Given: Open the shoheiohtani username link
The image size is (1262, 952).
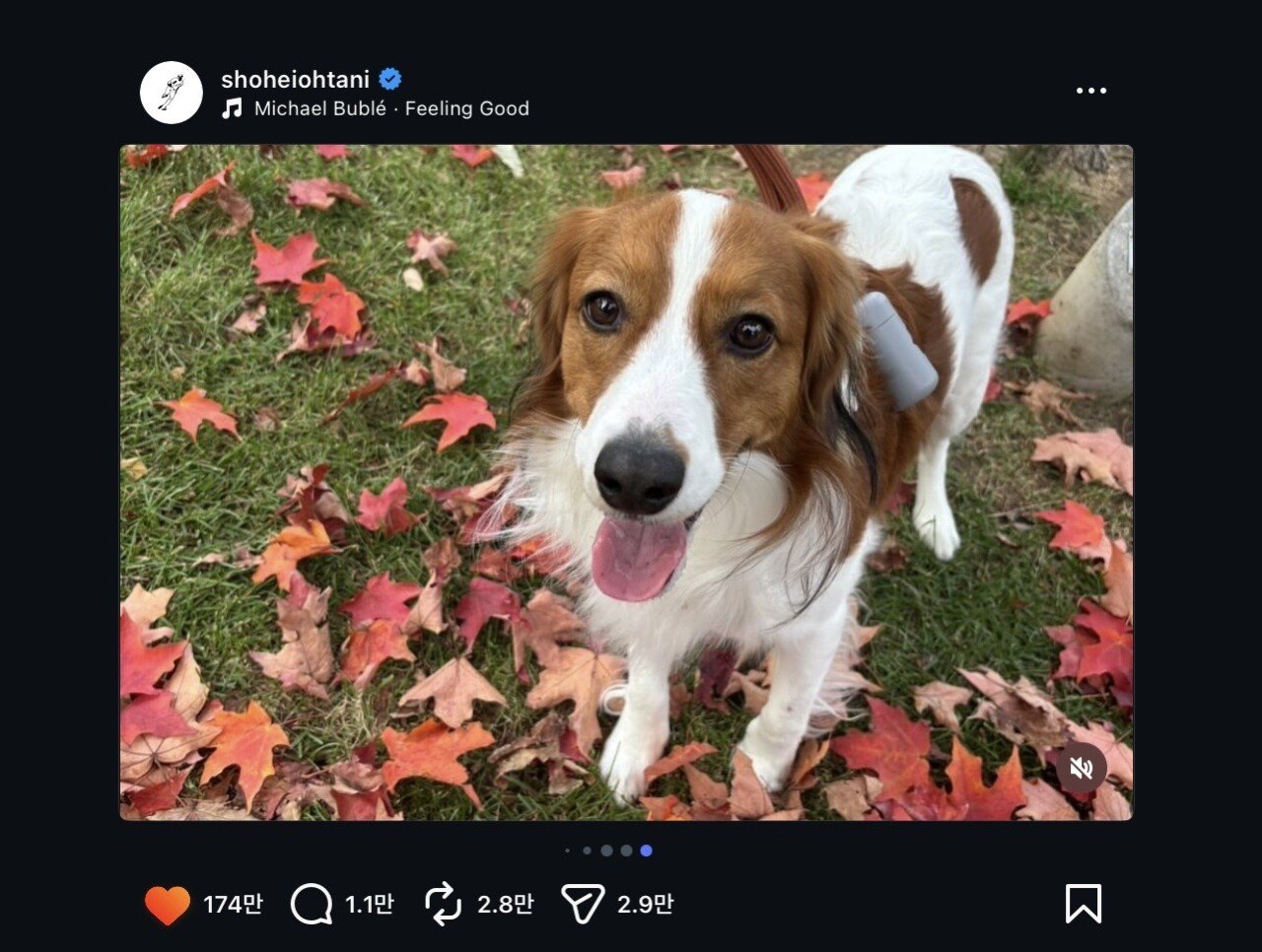Looking at the screenshot, I should [295, 79].
